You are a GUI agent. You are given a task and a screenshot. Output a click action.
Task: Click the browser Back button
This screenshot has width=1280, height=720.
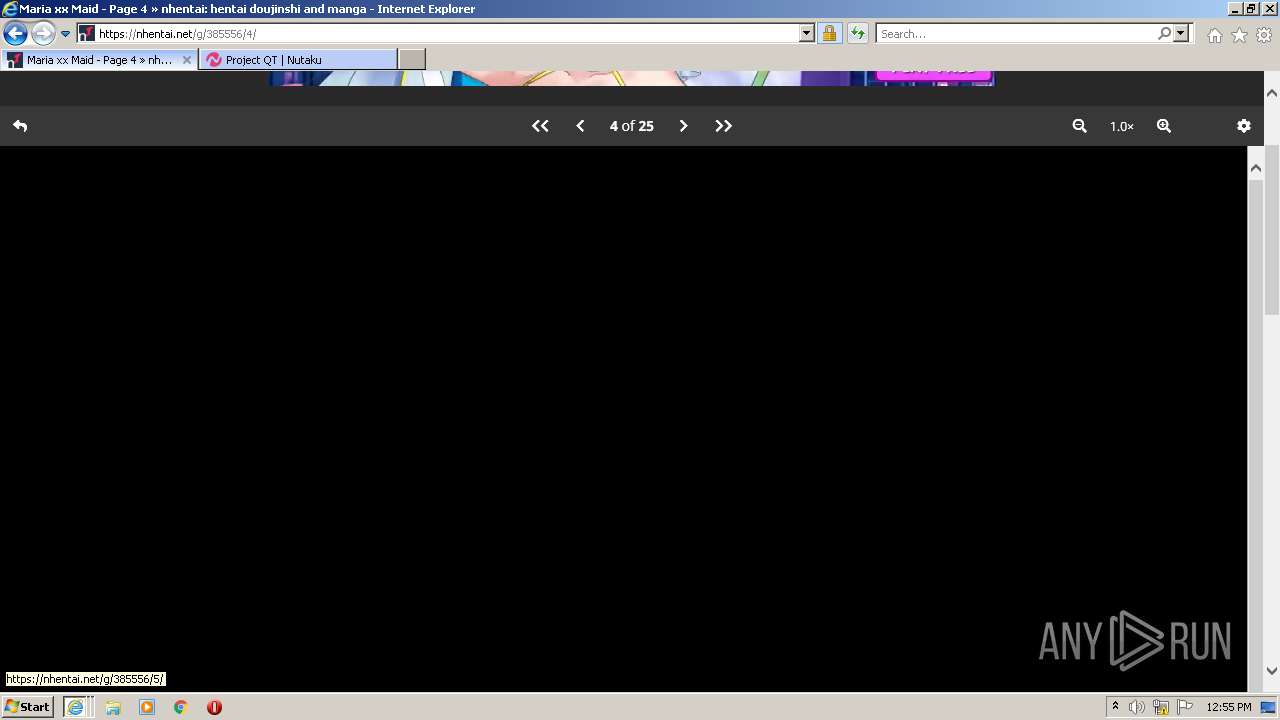tap(15, 33)
